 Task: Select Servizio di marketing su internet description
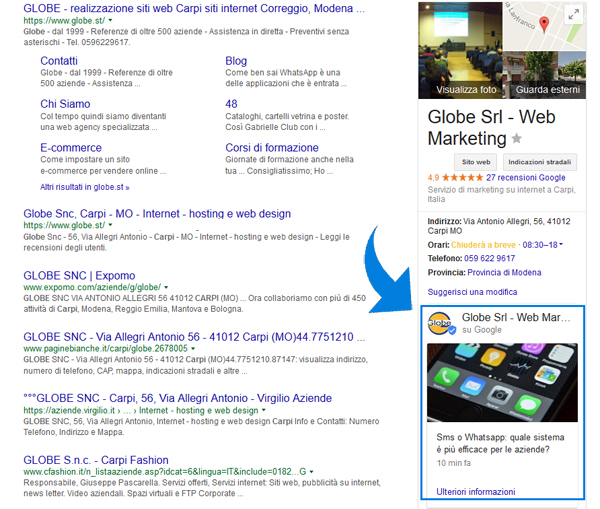coord(502,194)
